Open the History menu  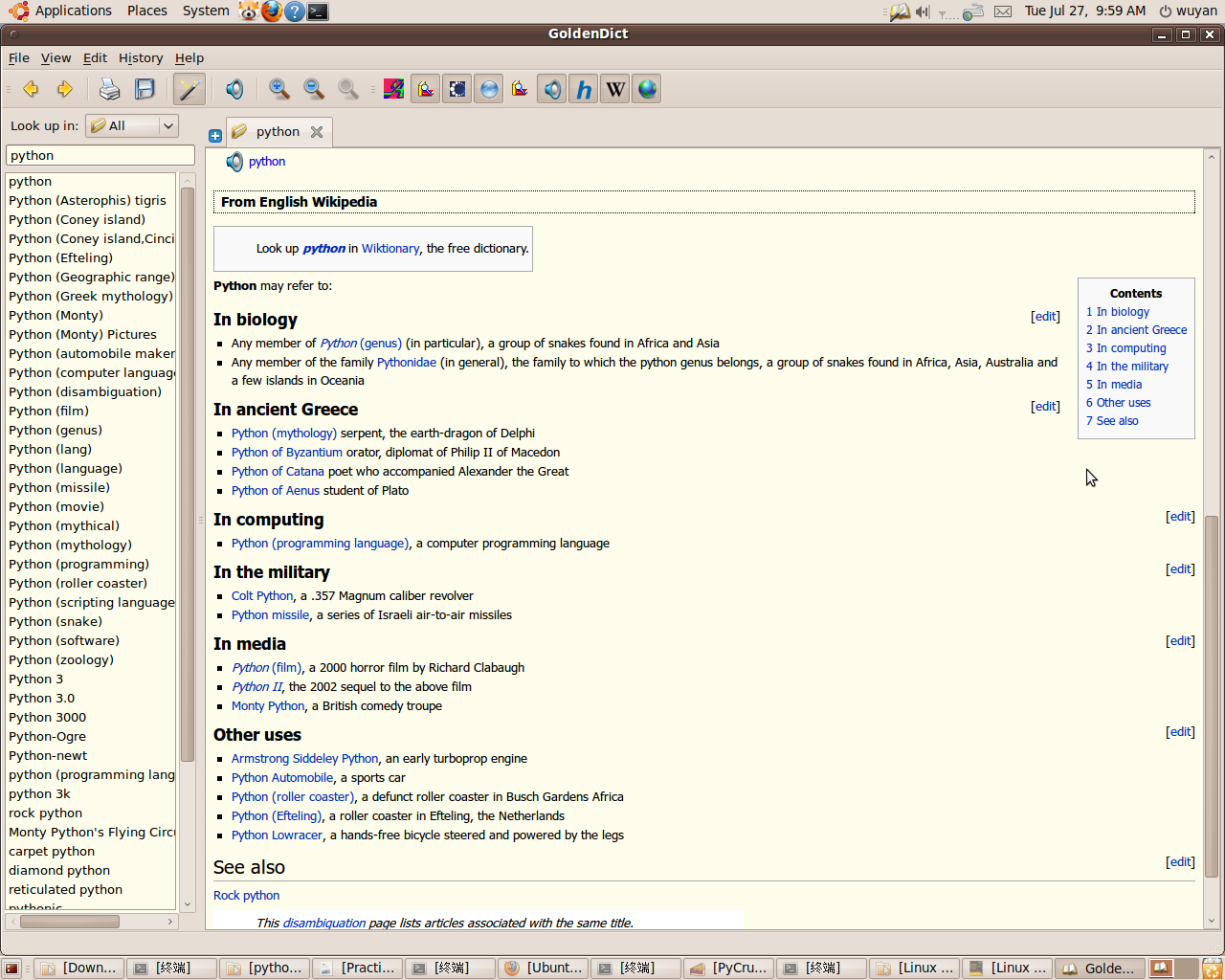pos(141,57)
